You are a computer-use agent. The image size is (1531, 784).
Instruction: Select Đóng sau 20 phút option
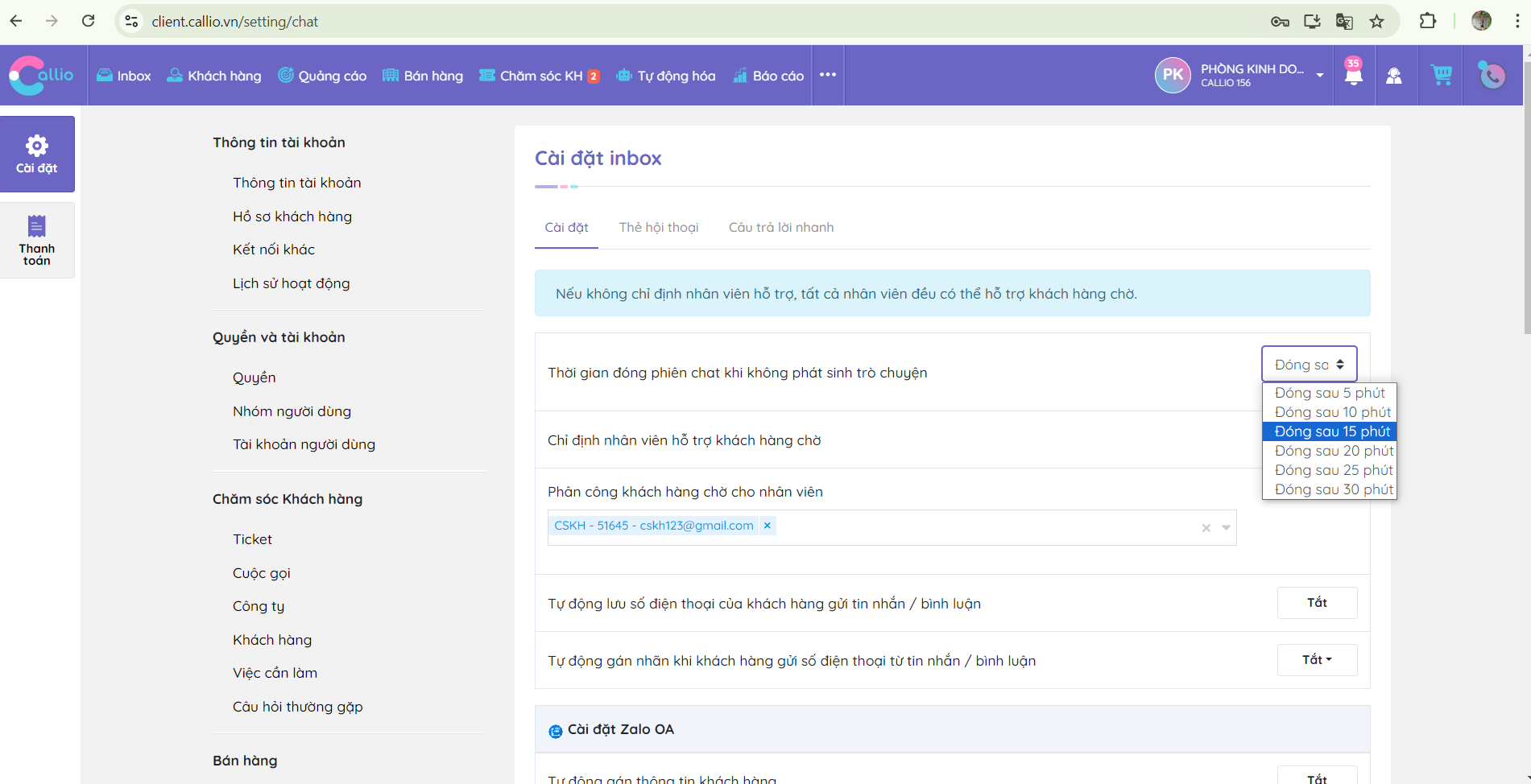(x=1330, y=451)
